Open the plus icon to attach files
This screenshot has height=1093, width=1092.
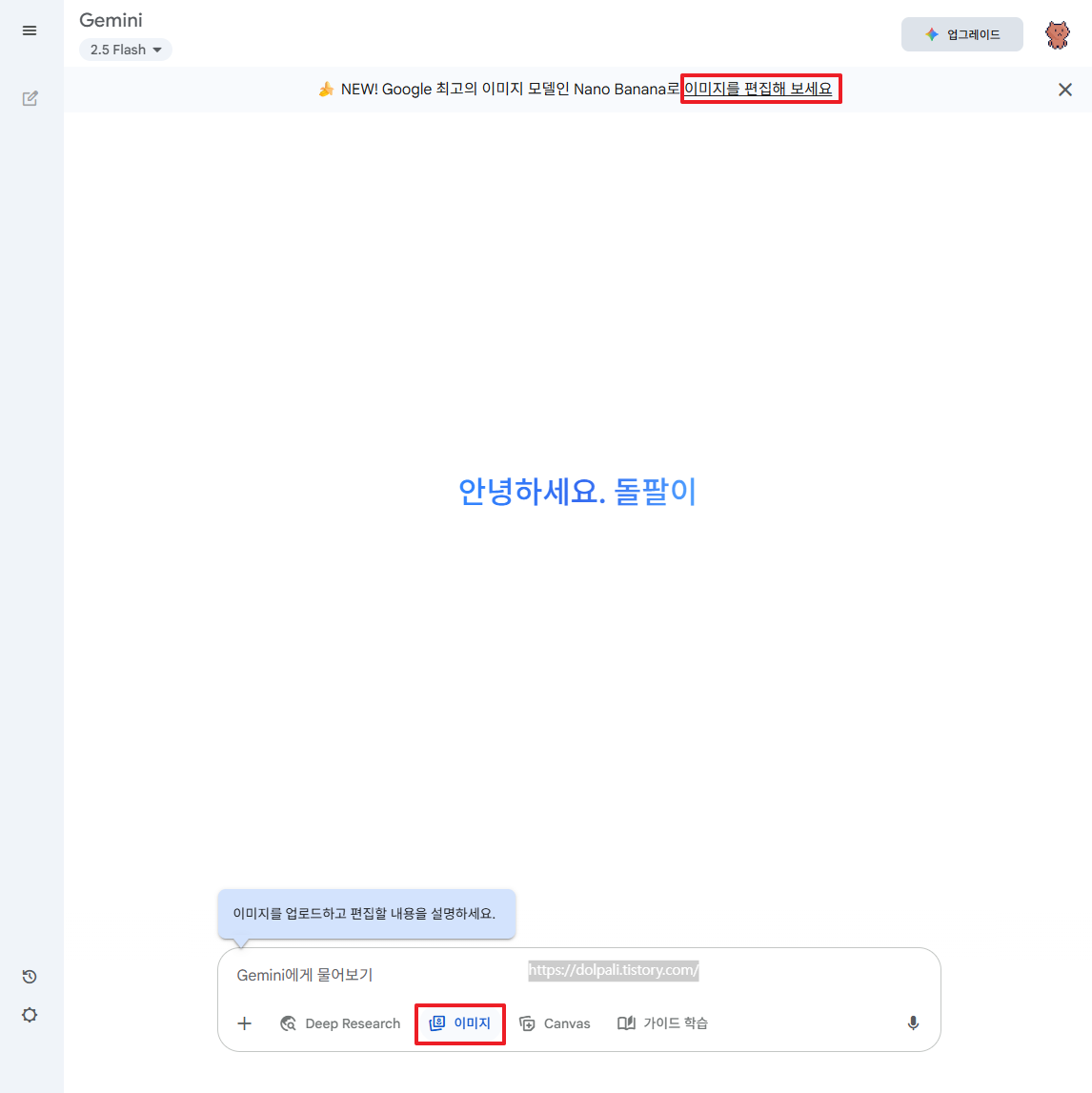coord(244,1022)
